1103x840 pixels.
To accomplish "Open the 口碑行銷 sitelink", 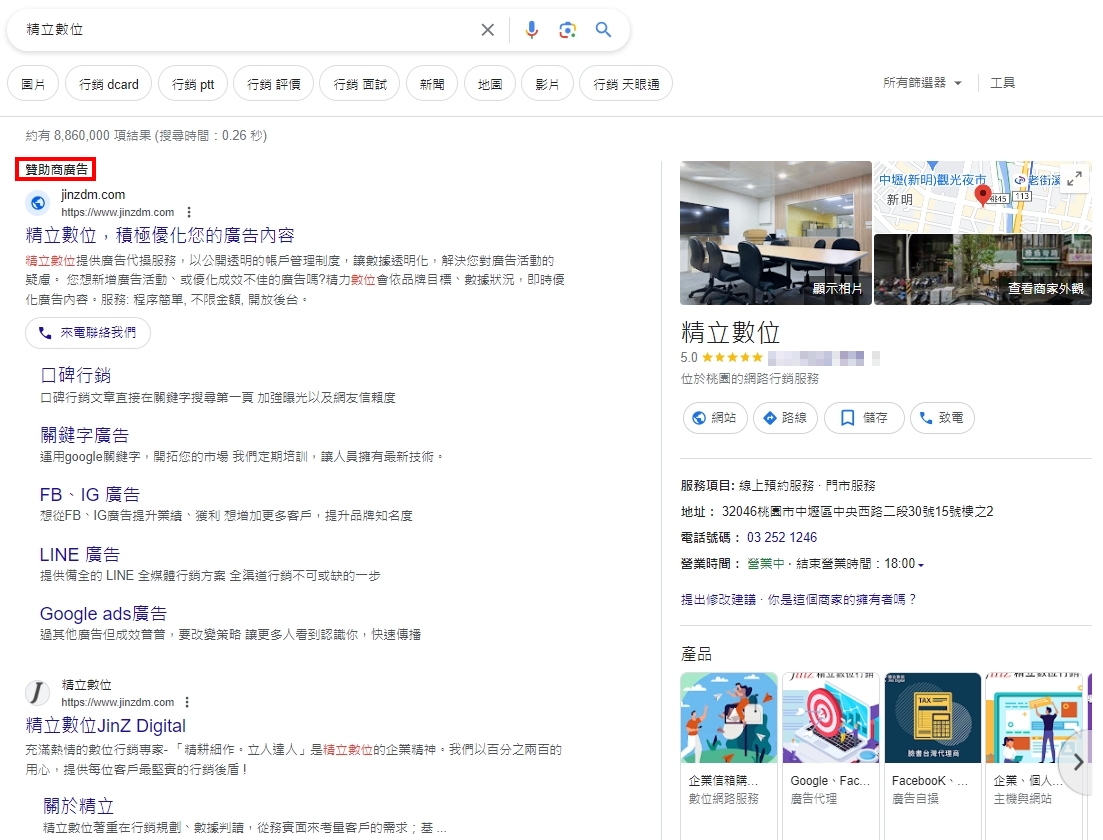I will pyautogui.click(x=75, y=375).
